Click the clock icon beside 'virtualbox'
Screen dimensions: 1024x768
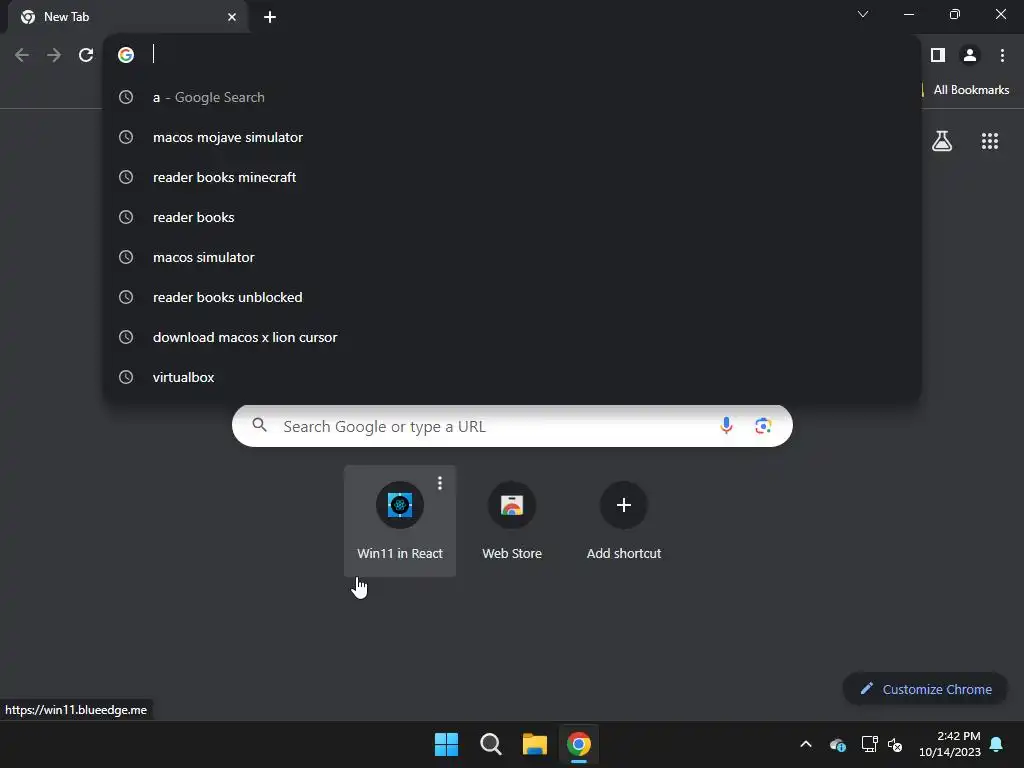pyautogui.click(x=126, y=377)
